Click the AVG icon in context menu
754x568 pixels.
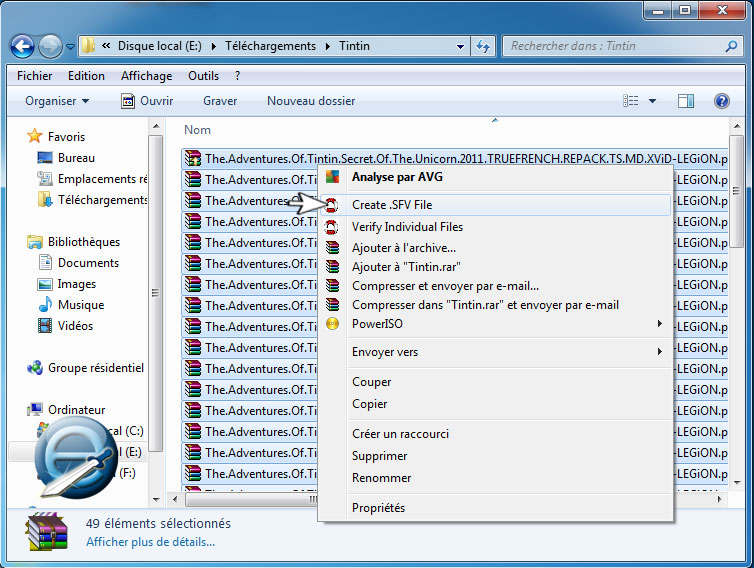pos(332,177)
